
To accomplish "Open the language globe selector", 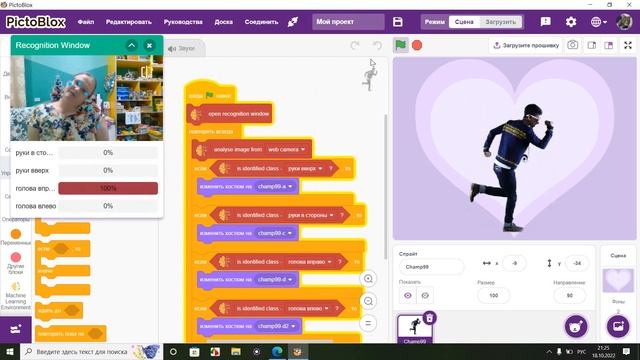I will 598,22.
